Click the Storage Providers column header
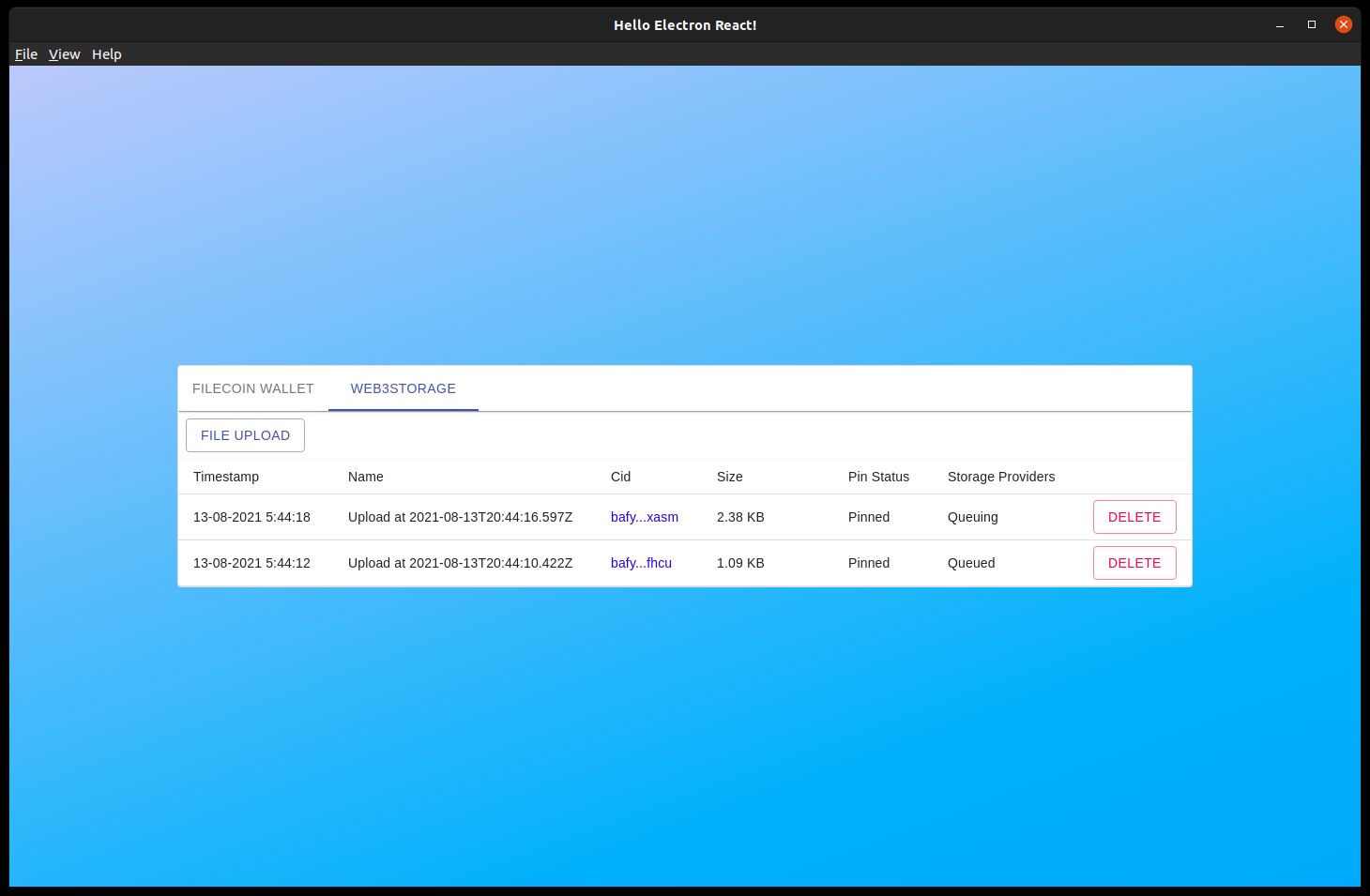 click(x=1001, y=477)
